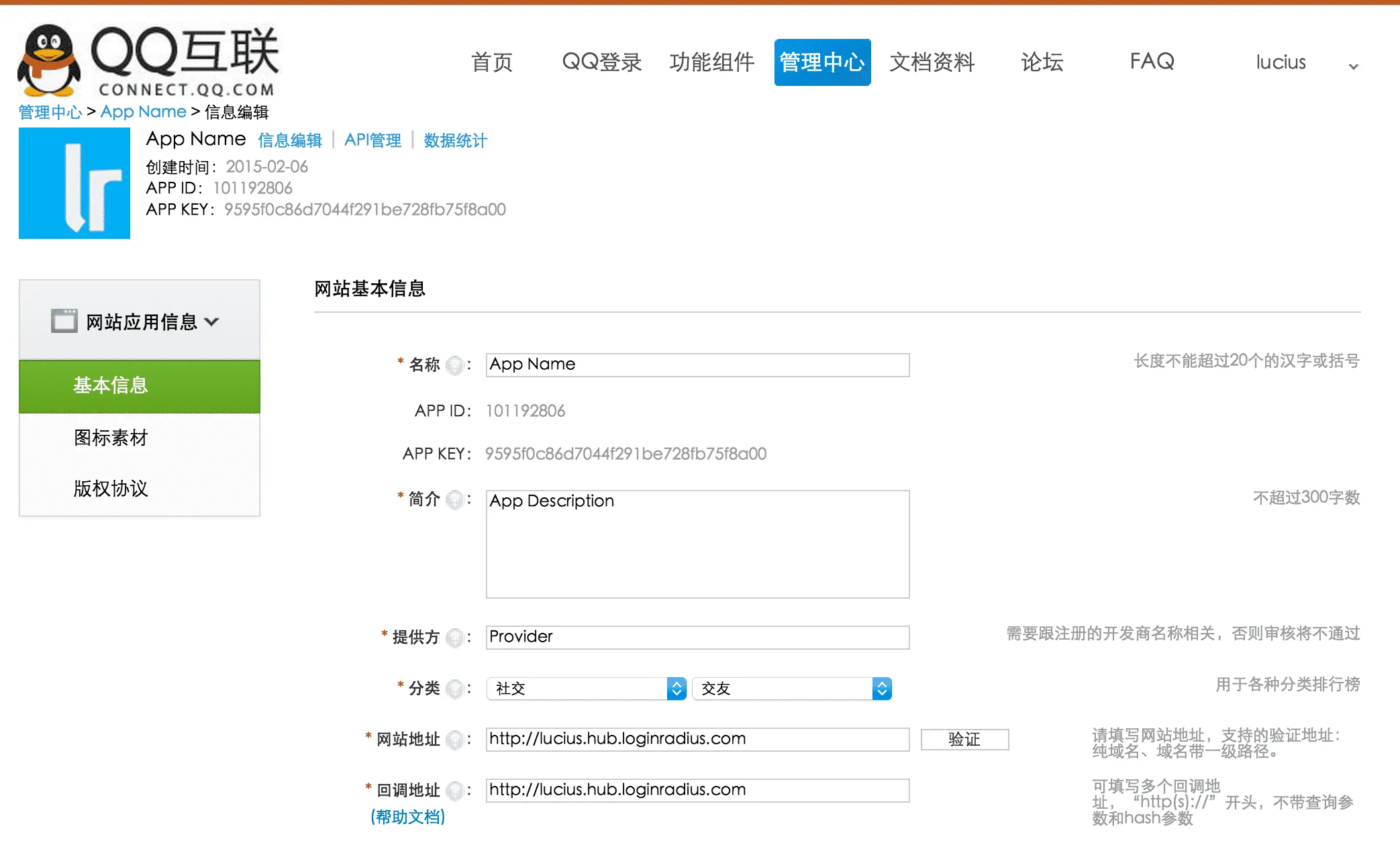The width and height of the screenshot is (1400, 843).
Task: Go to the 文档资料 menu item
Action: (x=932, y=62)
